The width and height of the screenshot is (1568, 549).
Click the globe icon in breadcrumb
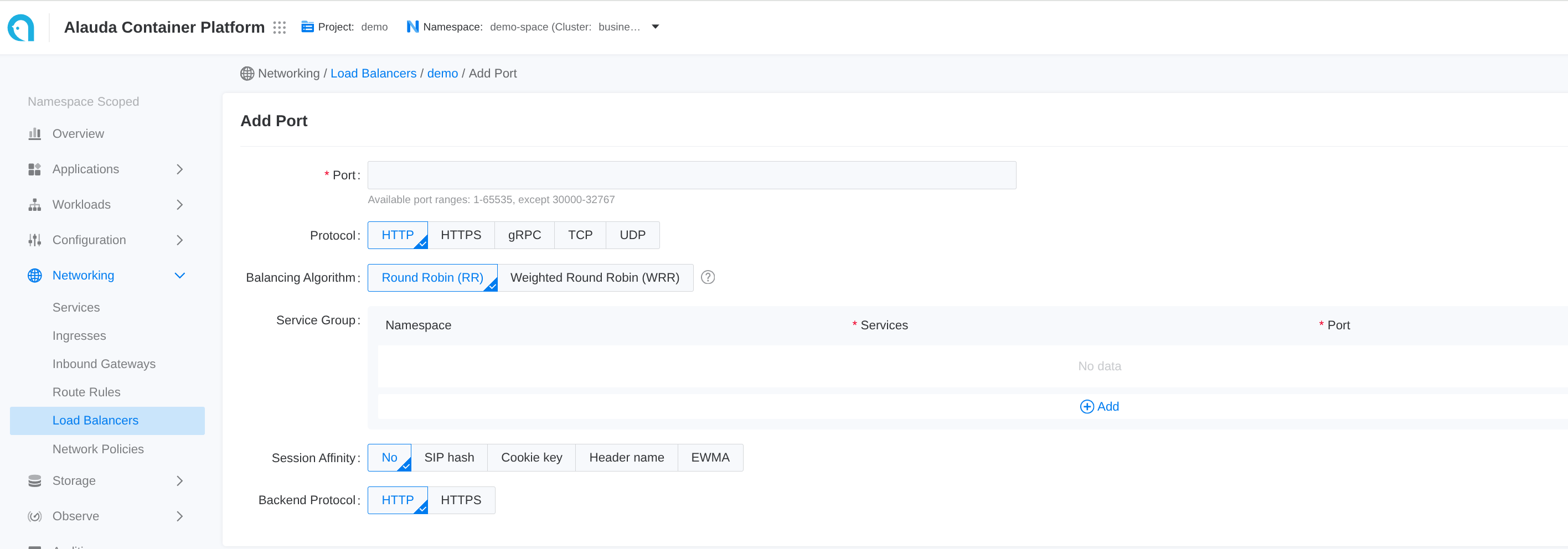click(x=247, y=74)
